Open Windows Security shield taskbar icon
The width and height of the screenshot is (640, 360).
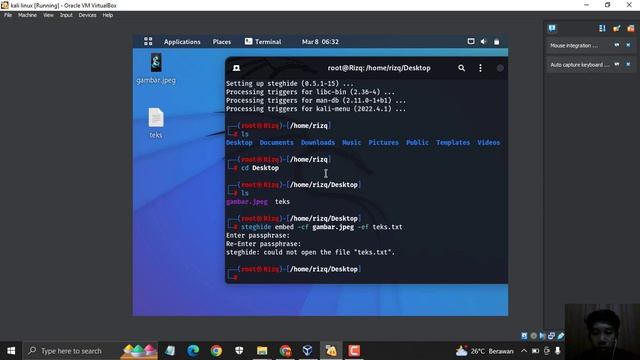point(239,351)
